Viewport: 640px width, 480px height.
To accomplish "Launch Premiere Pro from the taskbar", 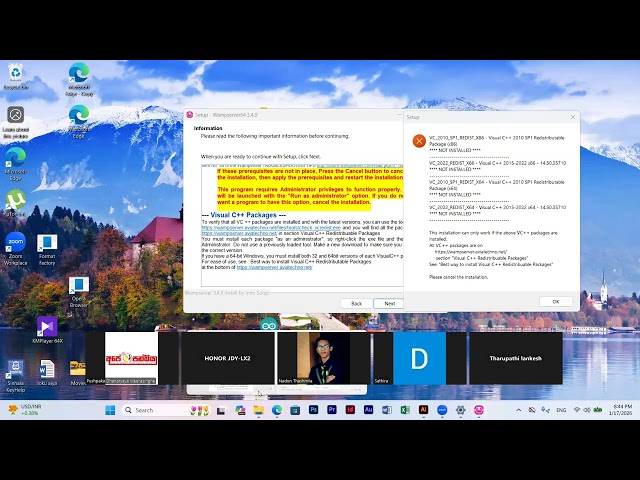I will [332, 410].
